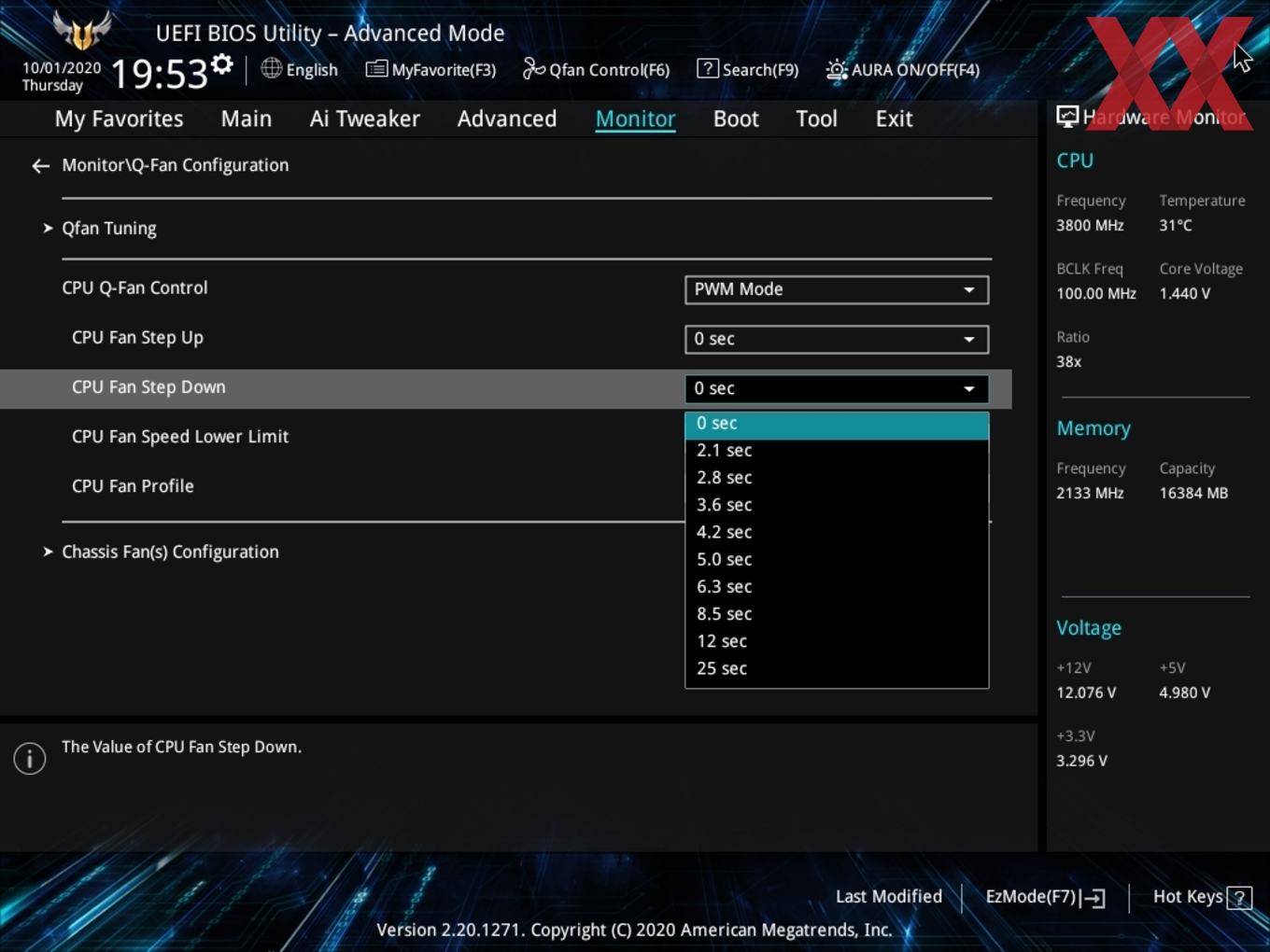1270x952 pixels.
Task: Click the 19:53 clock display
Action: pos(160,74)
